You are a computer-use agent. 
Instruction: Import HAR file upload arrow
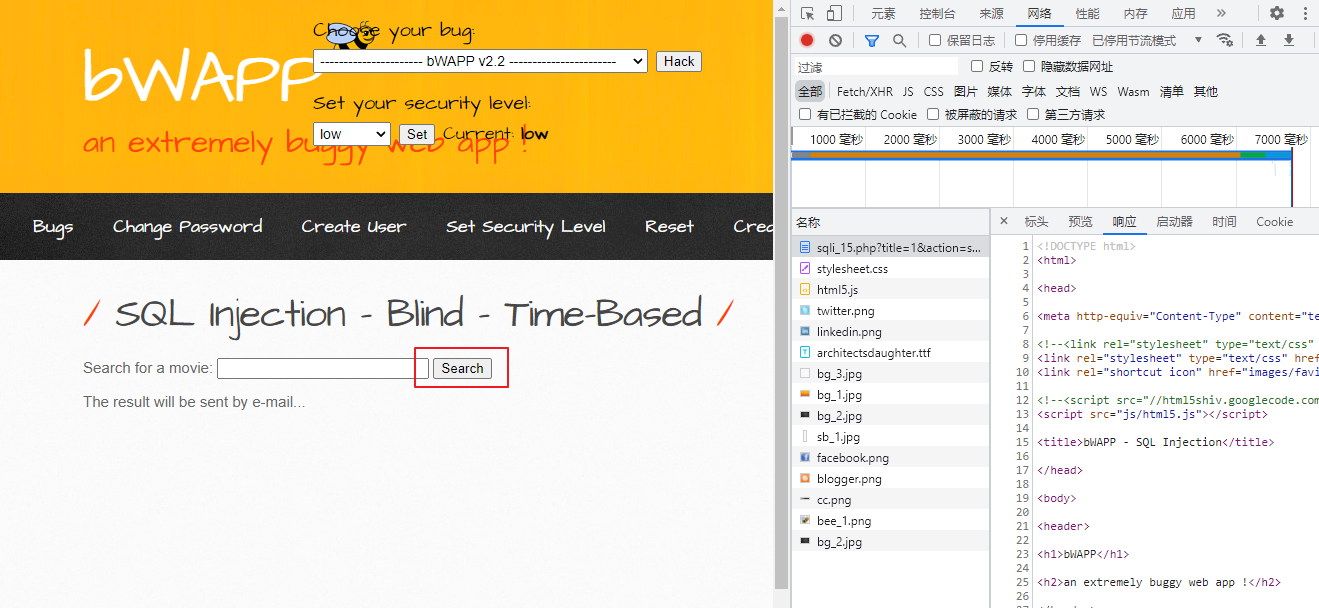1261,40
